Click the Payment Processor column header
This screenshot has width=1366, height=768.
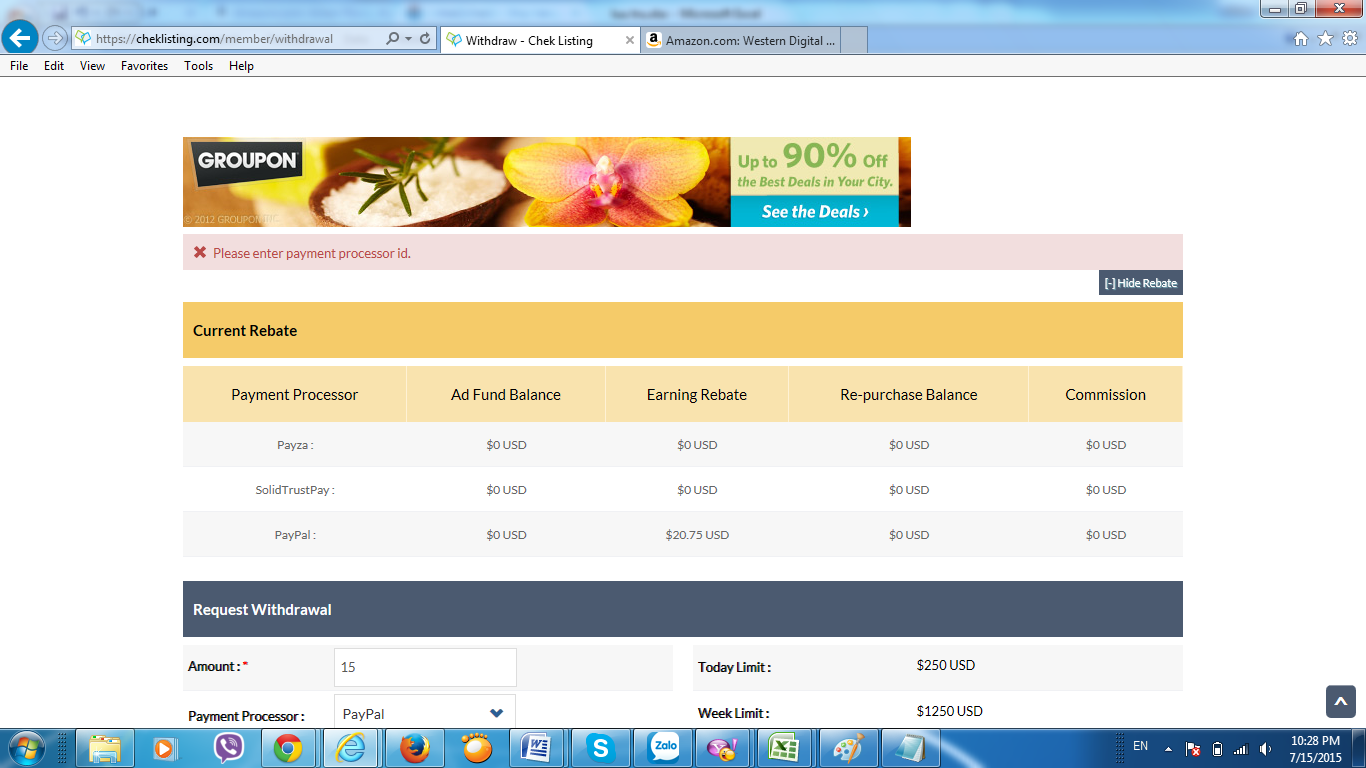click(294, 394)
